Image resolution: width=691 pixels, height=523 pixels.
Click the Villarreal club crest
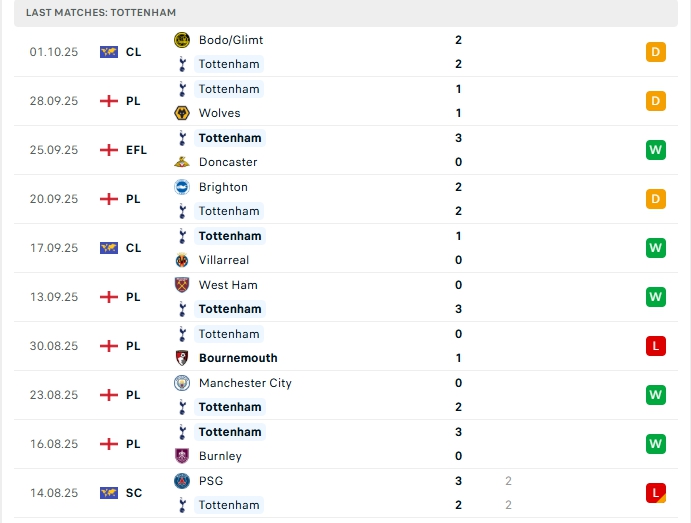tap(182, 260)
